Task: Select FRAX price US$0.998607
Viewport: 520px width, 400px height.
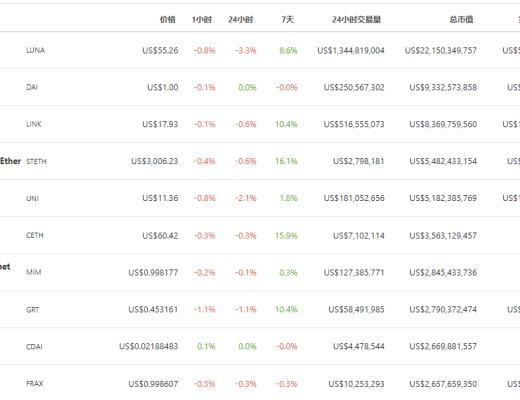Action: (153, 384)
